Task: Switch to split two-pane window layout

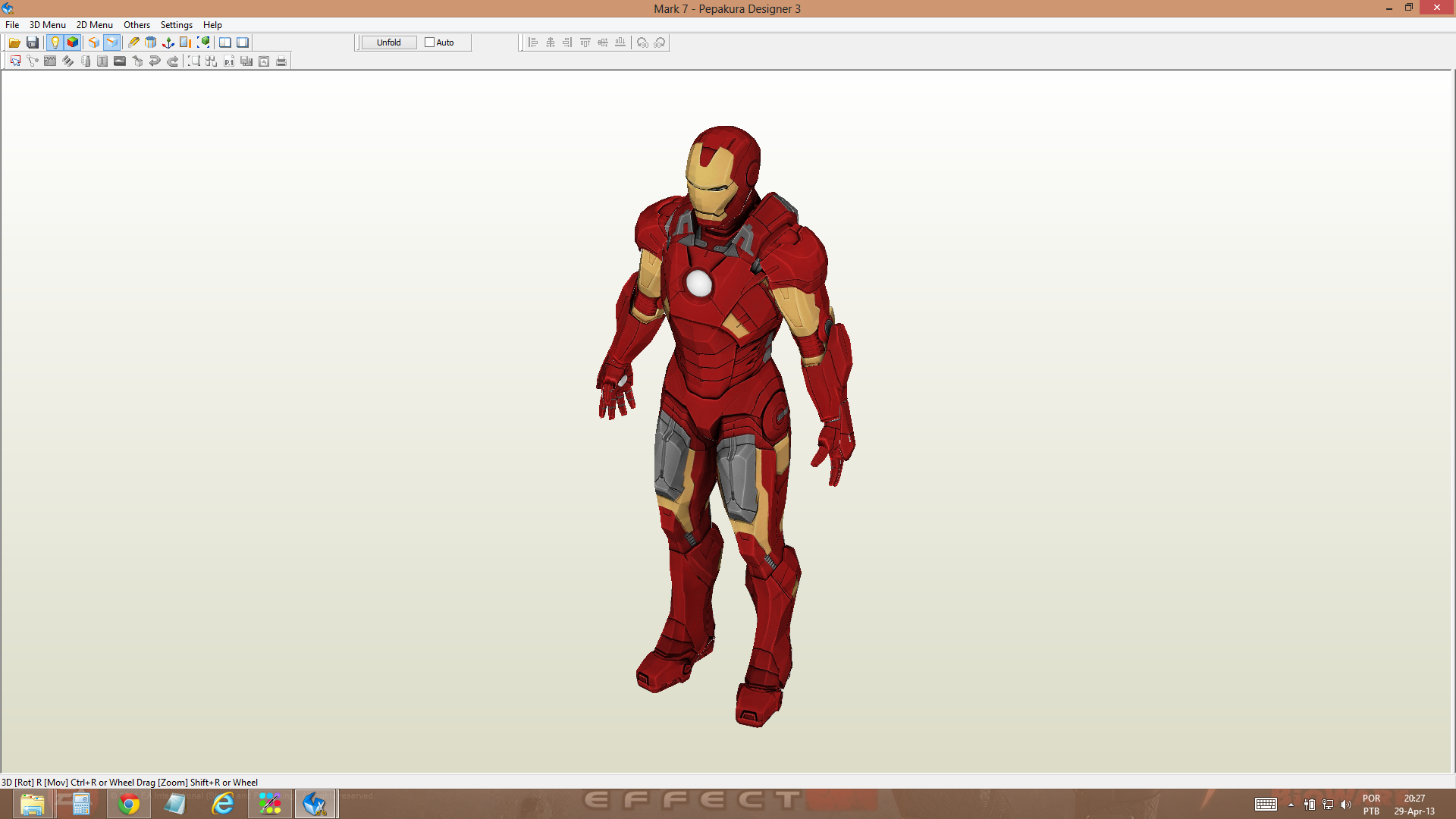Action: pos(225,42)
